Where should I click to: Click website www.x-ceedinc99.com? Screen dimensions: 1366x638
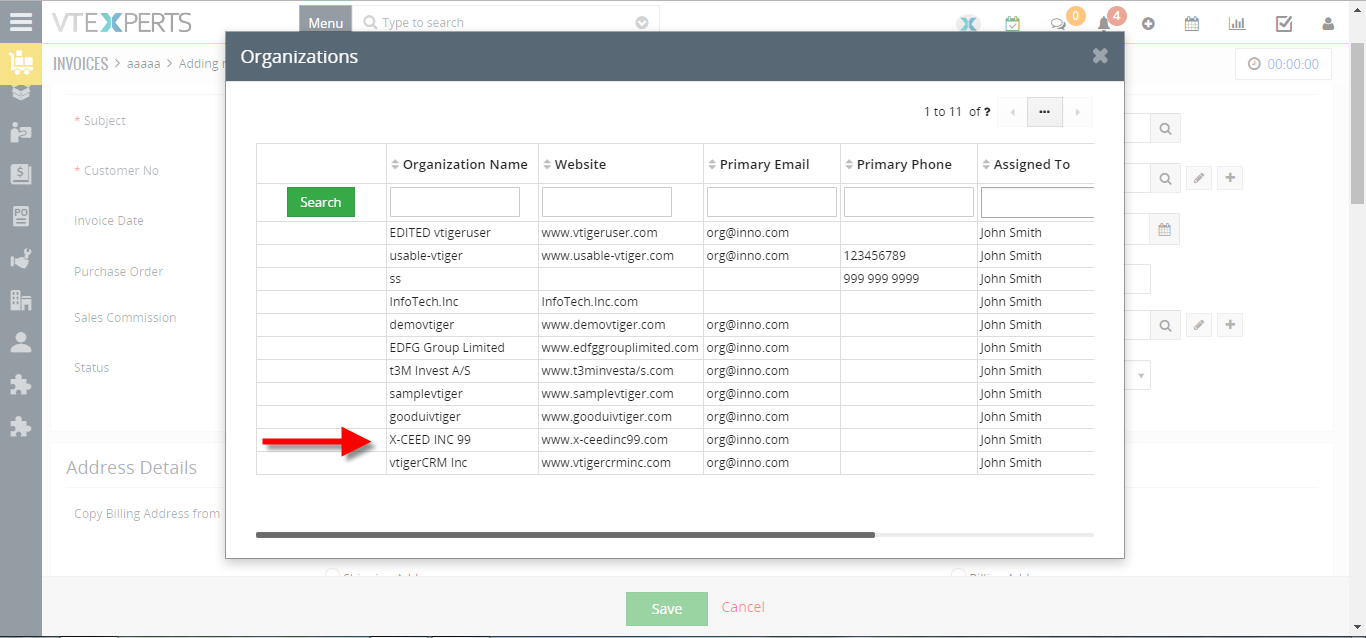coord(605,440)
